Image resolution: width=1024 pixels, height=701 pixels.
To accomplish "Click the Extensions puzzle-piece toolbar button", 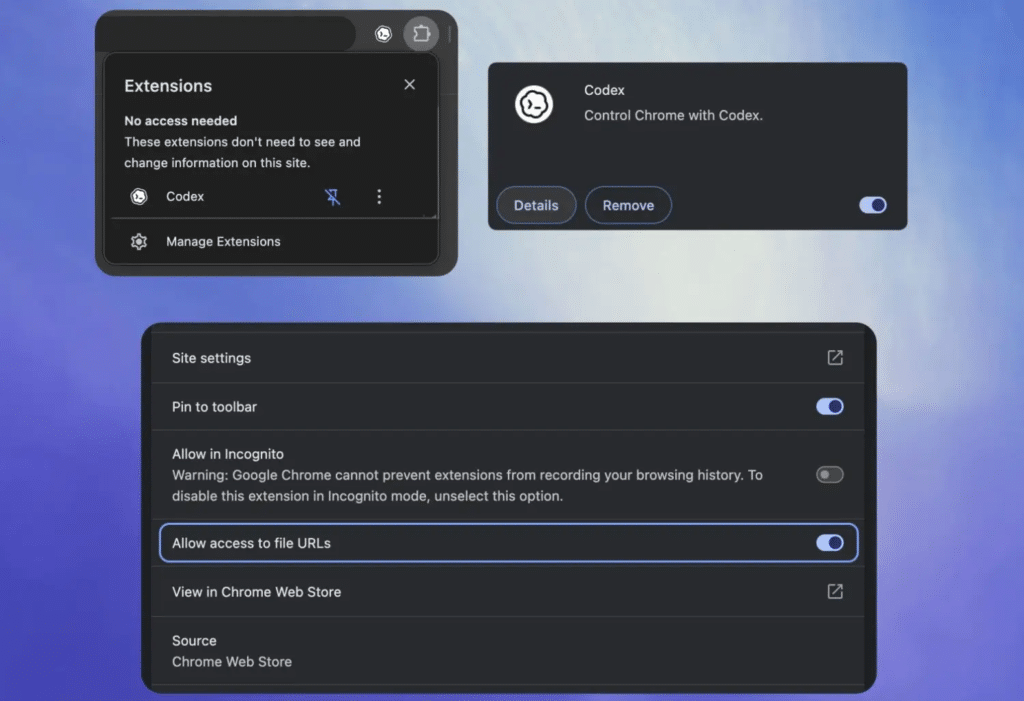I will [x=421, y=33].
